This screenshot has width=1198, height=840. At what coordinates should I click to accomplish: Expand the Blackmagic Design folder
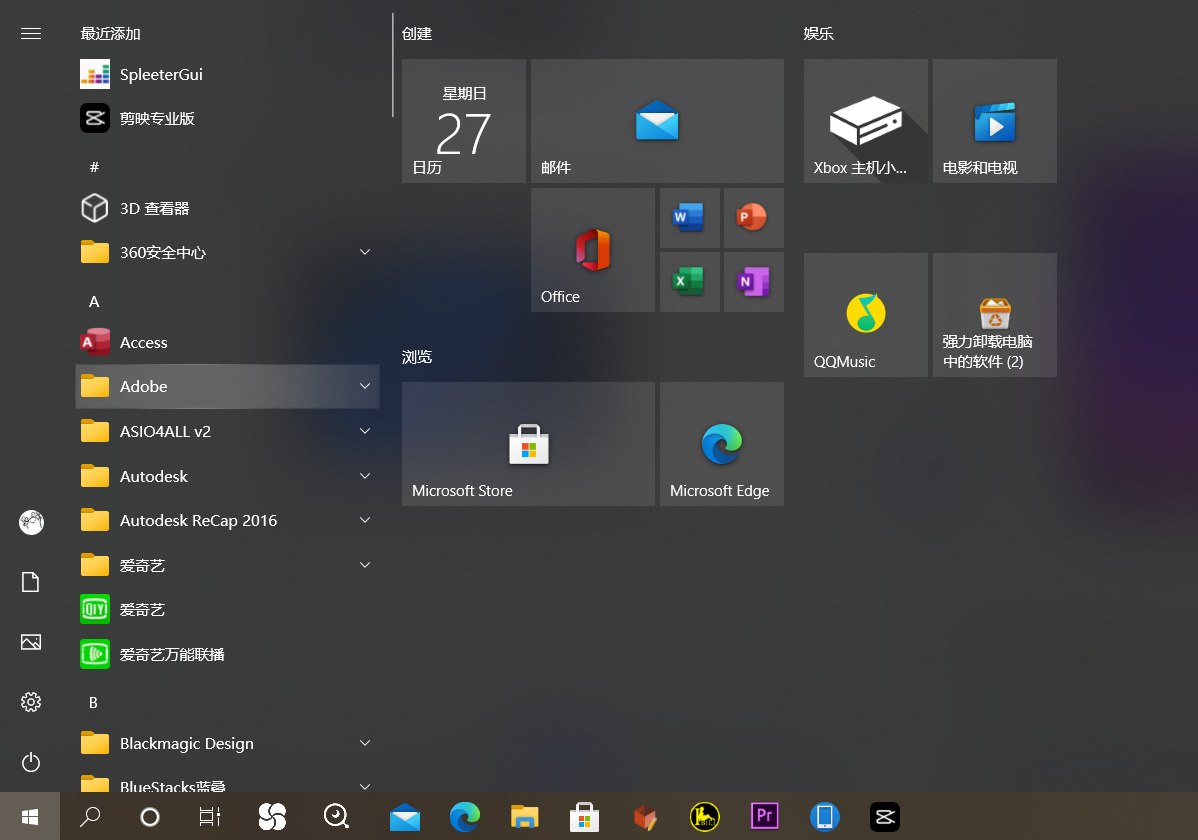tap(228, 743)
